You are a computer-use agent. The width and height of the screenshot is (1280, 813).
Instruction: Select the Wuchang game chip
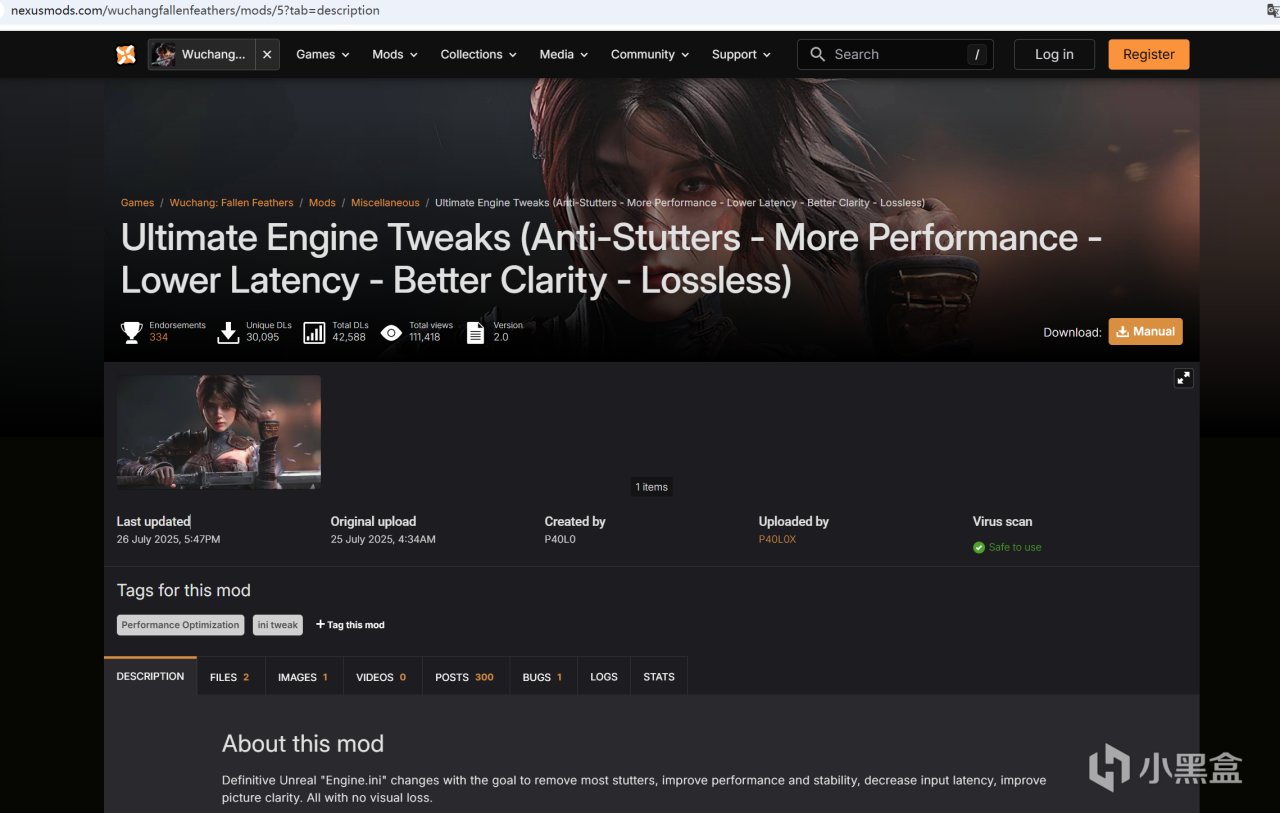click(202, 55)
